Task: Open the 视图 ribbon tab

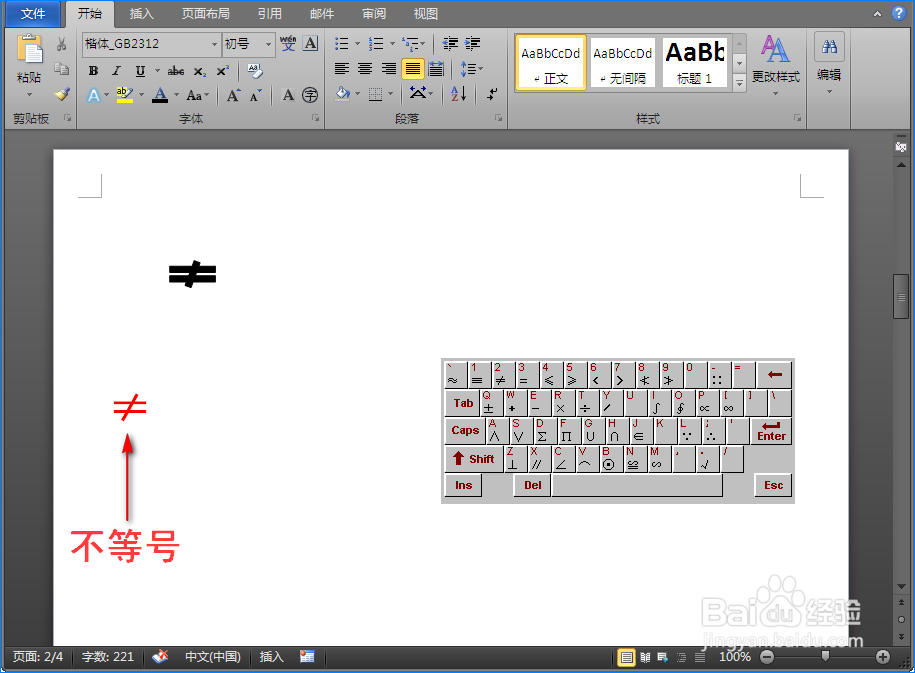Action: pyautogui.click(x=425, y=13)
